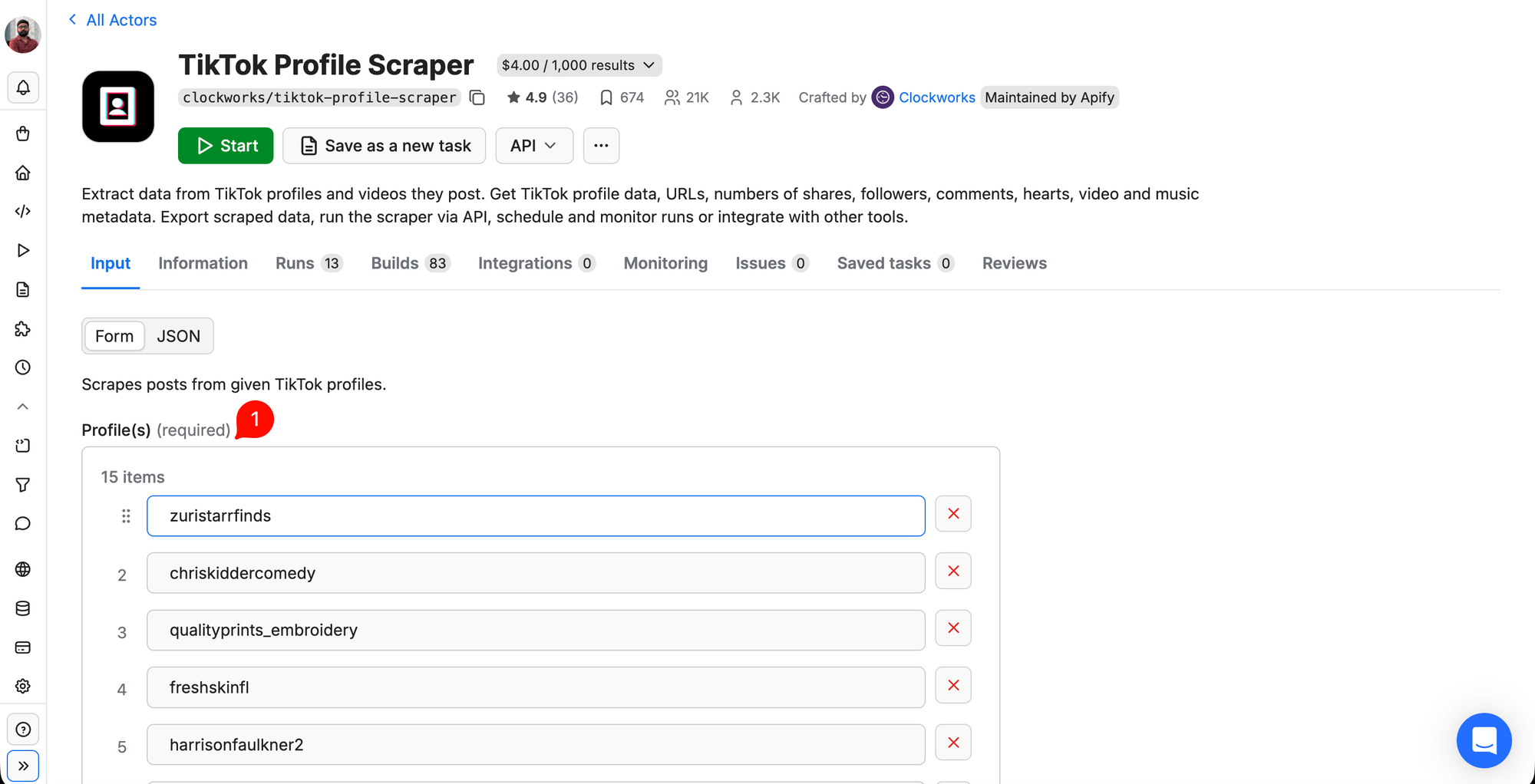1535x784 pixels.
Task: Open notifications from the bell icon
Action: tap(23, 87)
